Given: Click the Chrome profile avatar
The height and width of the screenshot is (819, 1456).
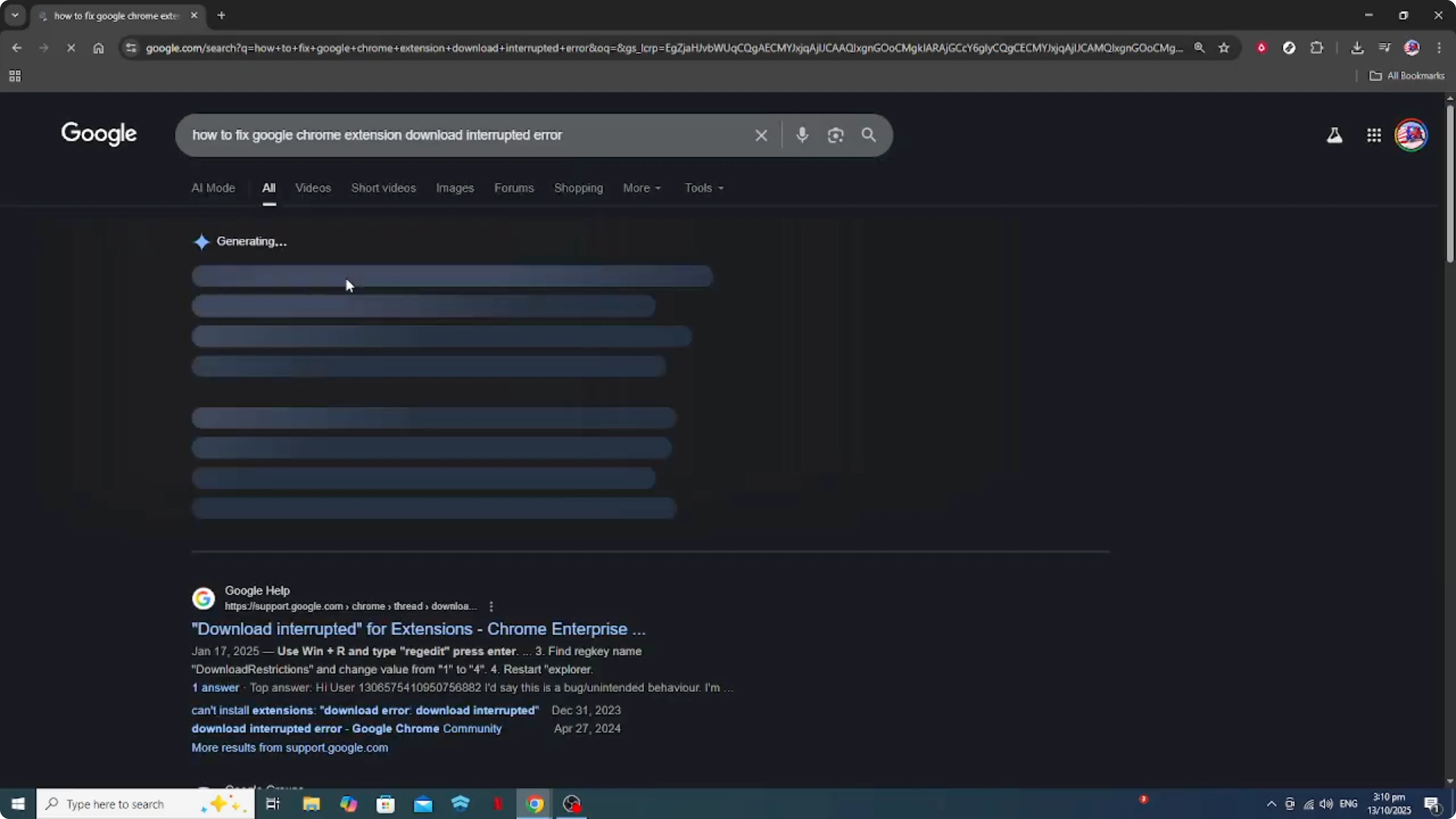Looking at the screenshot, I should click(x=1411, y=48).
